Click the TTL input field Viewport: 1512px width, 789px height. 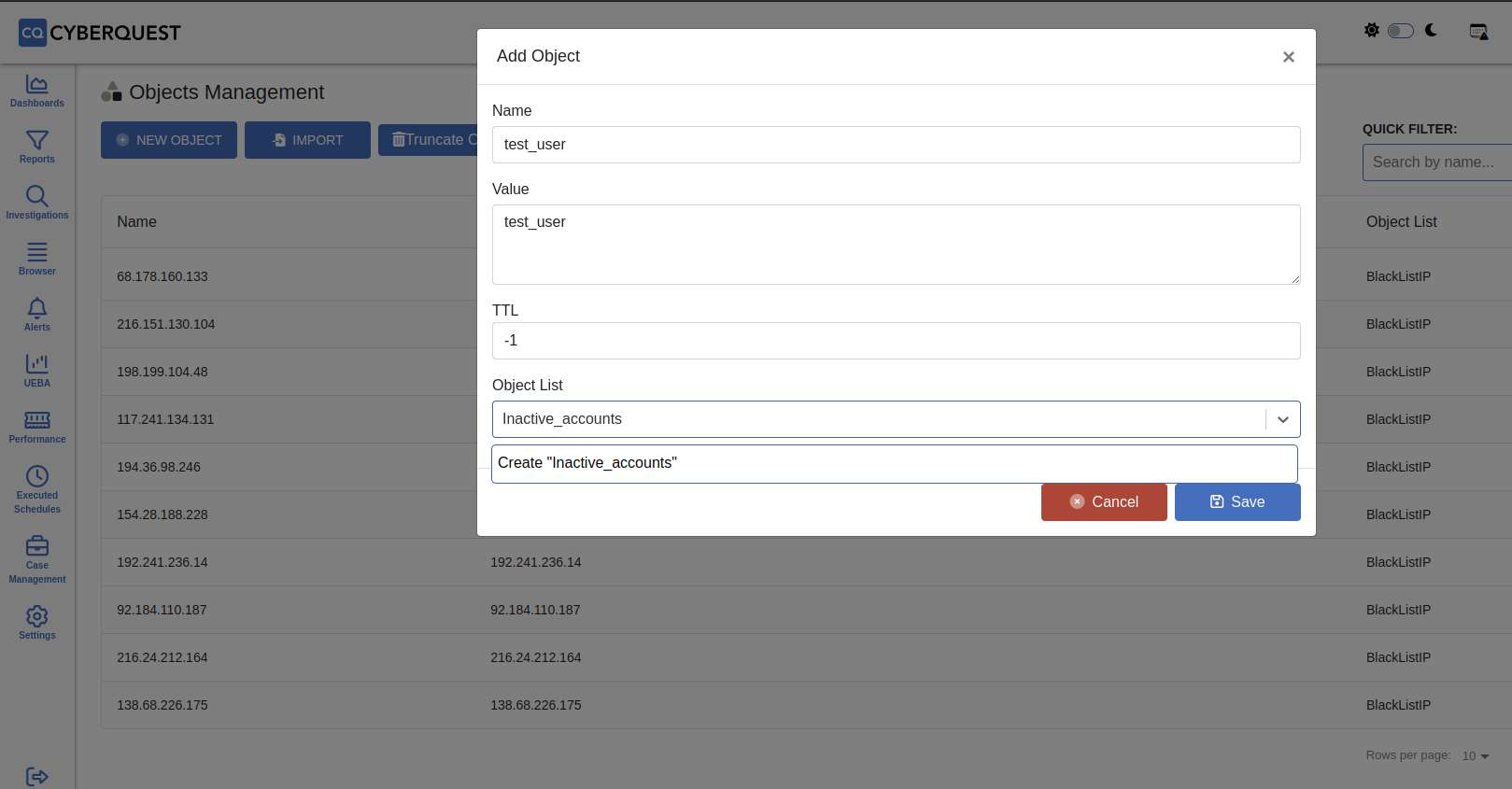point(897,341)
